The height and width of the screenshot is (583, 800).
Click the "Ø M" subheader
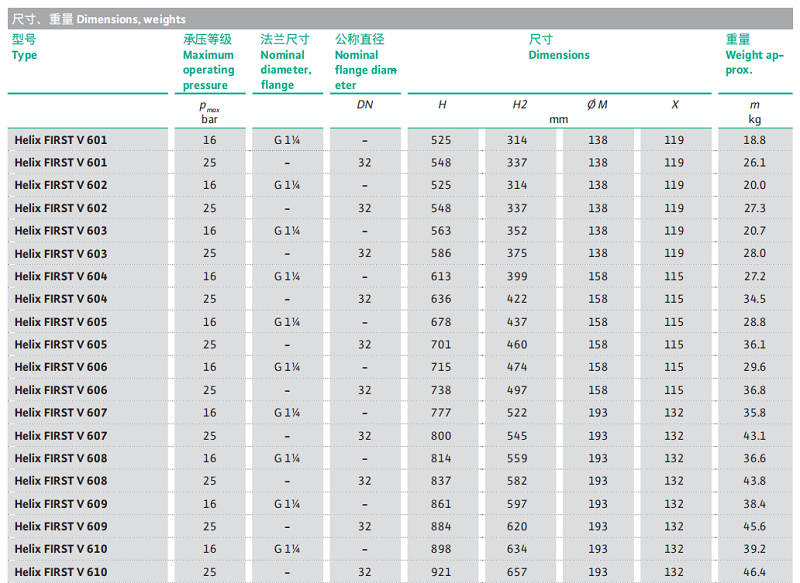(597, 105)
